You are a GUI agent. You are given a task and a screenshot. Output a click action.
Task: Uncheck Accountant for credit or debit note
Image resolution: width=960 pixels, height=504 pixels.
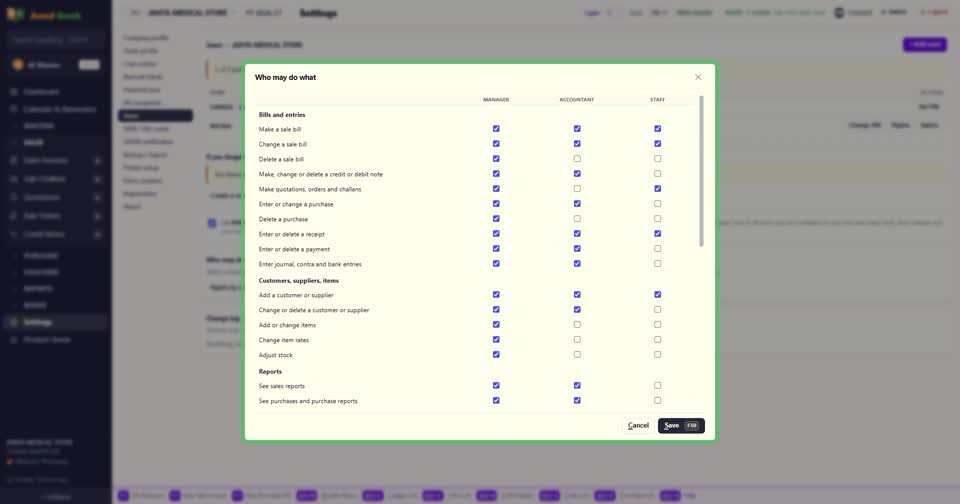577,174
